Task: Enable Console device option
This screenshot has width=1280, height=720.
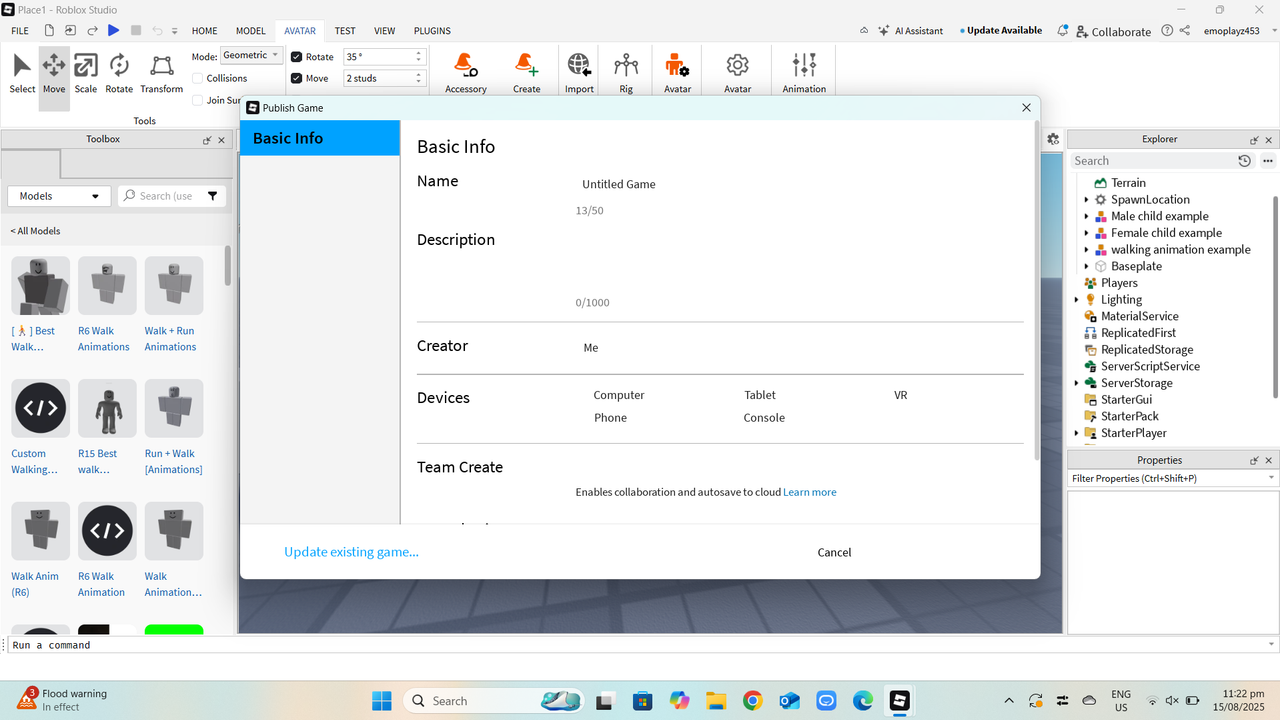Action: 764,418
